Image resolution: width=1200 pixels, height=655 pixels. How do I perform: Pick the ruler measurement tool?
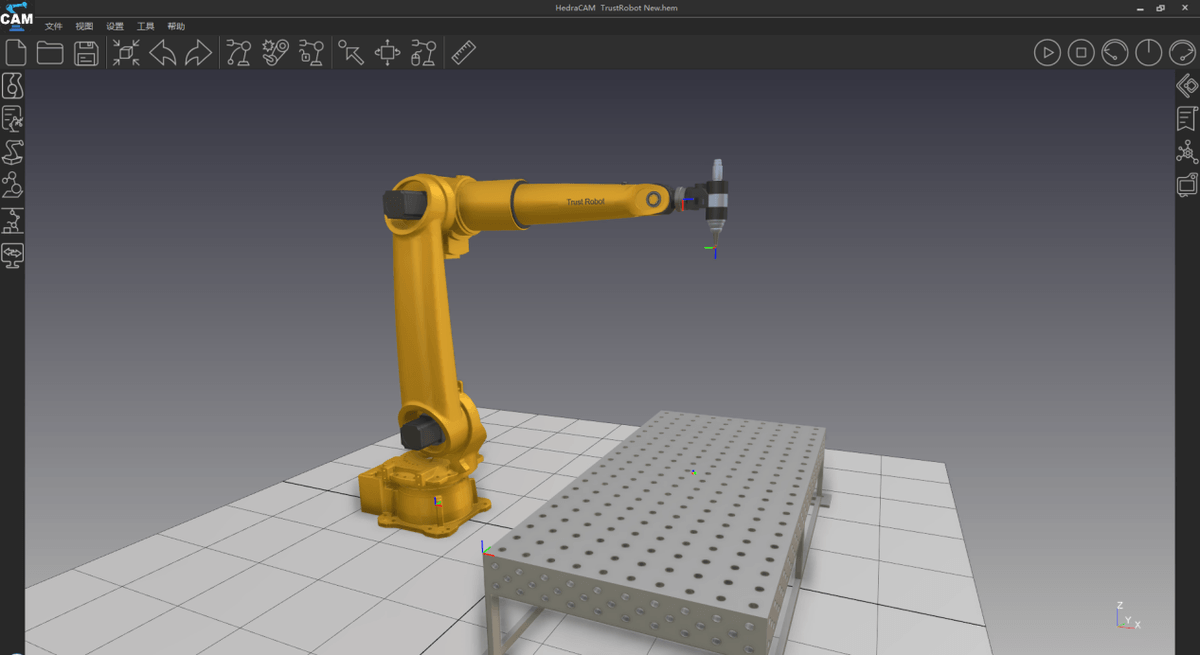(x=463, y=53)
